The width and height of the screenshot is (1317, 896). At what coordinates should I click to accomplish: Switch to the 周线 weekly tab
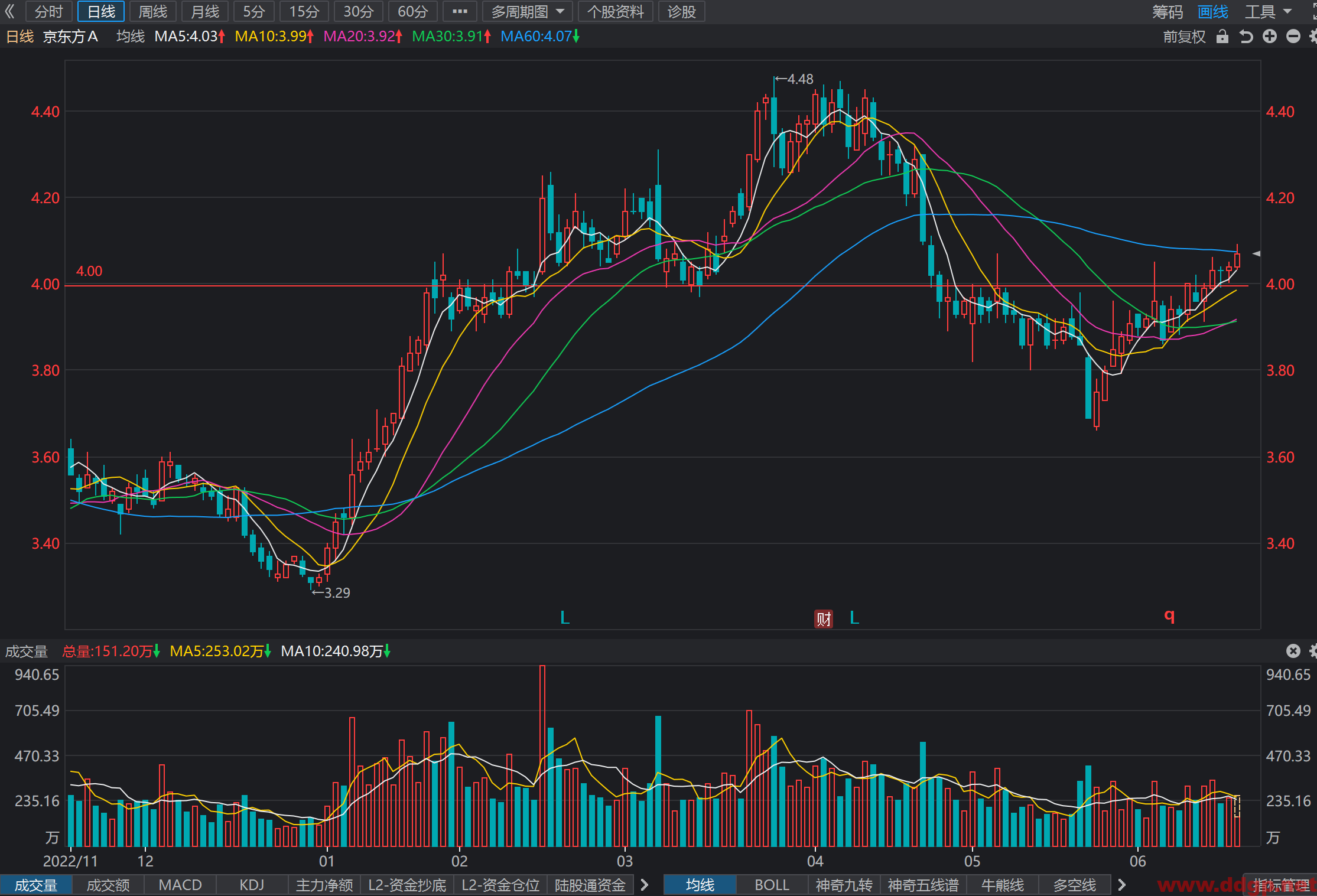click(x=153, y=11)
